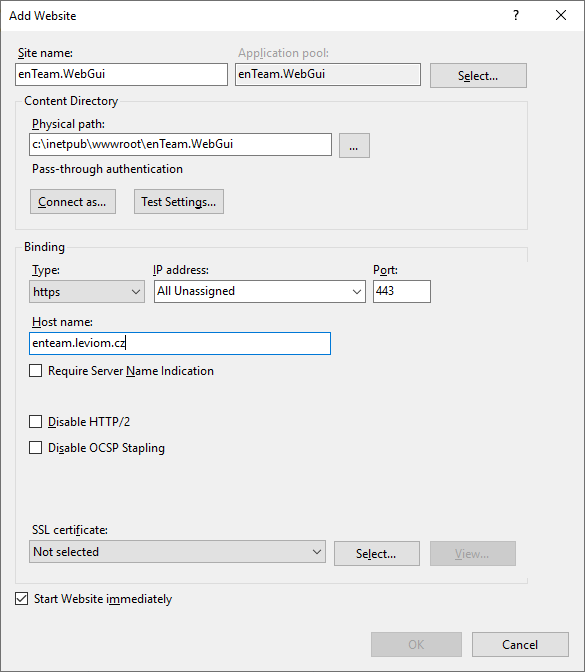Click the Add Website title text
This screenshot has width=585, height=672.
pyautogui.click(x=43, y=16)
